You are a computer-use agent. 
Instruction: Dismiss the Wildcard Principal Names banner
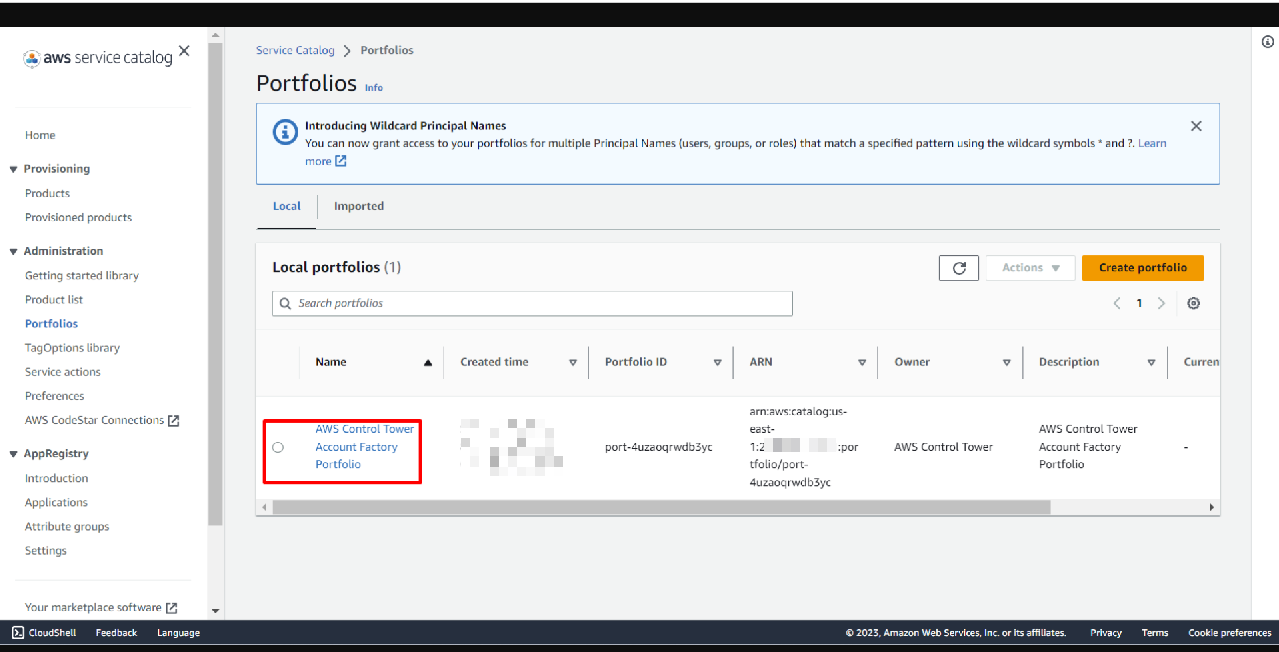click(1196, 127)
